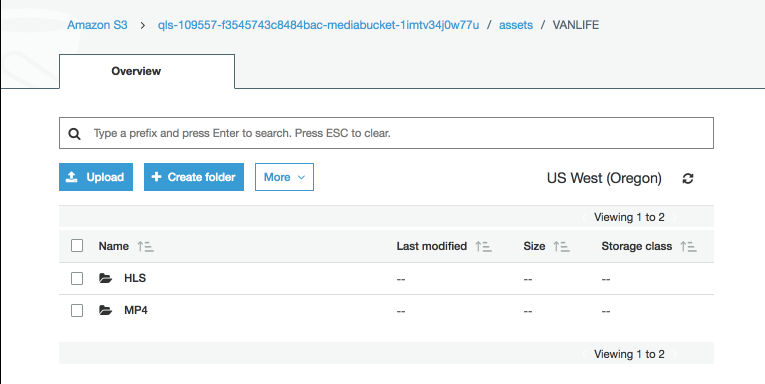
Task: Click the Upload button
Action: (x=96, y=177)
